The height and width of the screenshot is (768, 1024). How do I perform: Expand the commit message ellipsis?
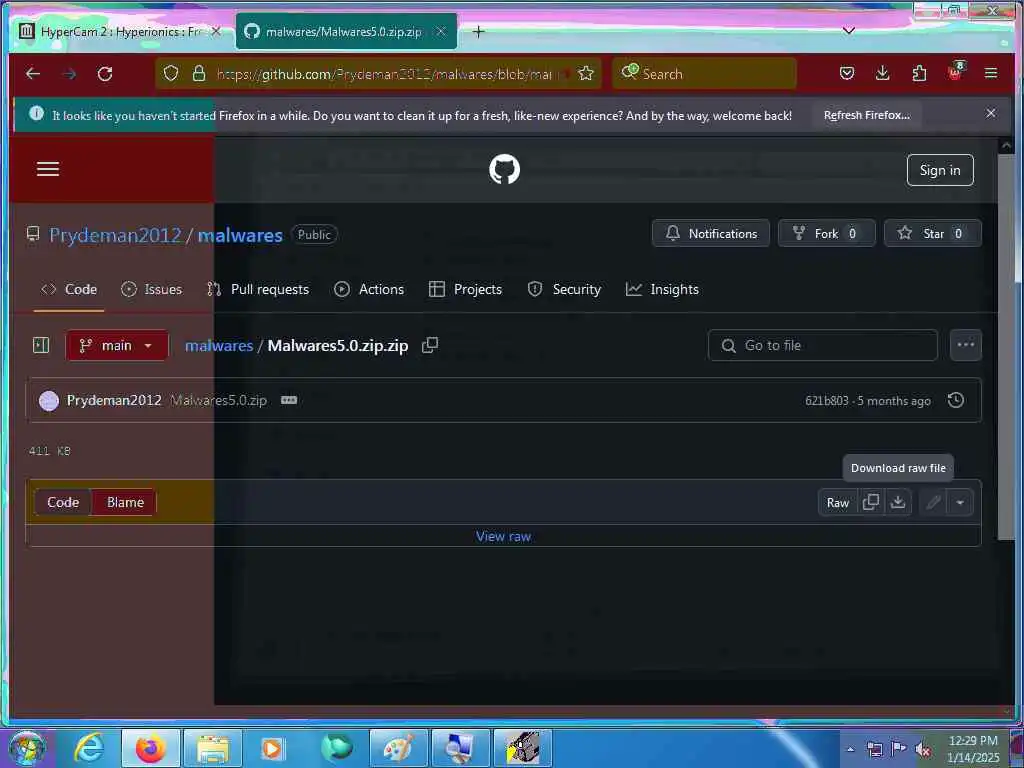coord(289,400)
